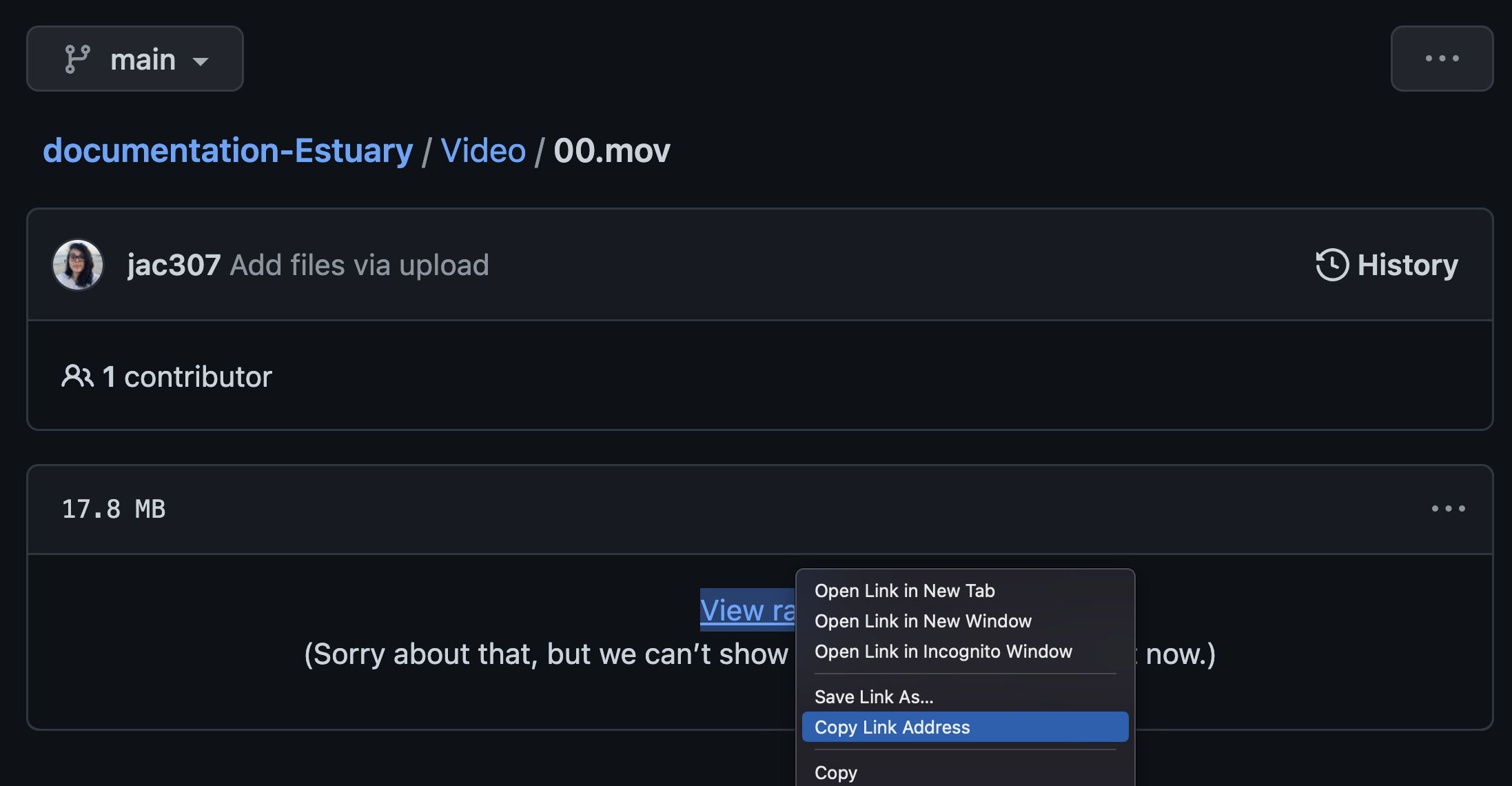
Task: Click the View raw link
Action: [748, 610]
